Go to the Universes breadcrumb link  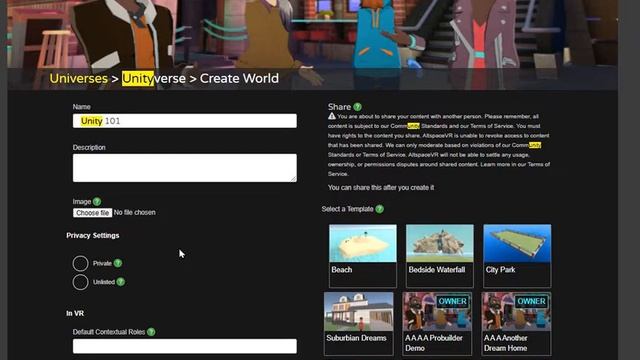point(79,78)
